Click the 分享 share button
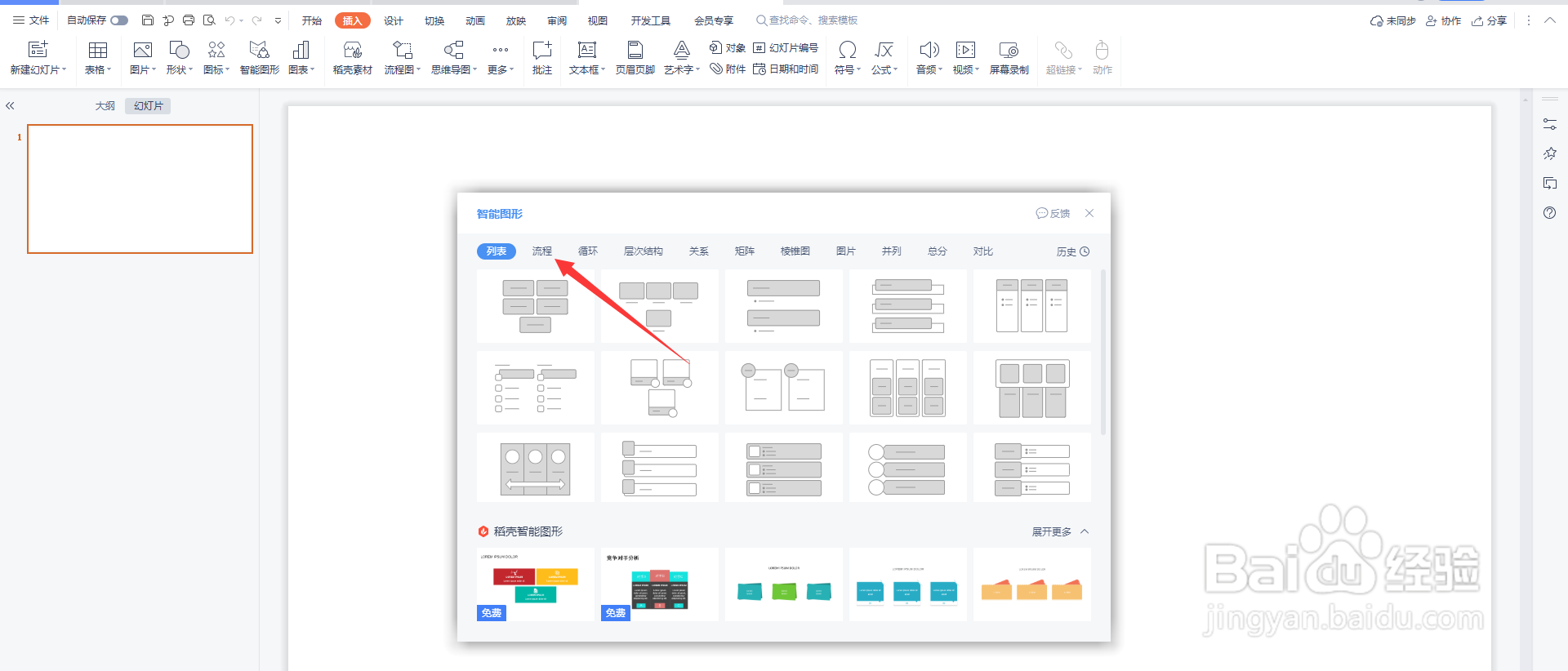Viewport: 1568px width, 671px height. coord(1490,21)
